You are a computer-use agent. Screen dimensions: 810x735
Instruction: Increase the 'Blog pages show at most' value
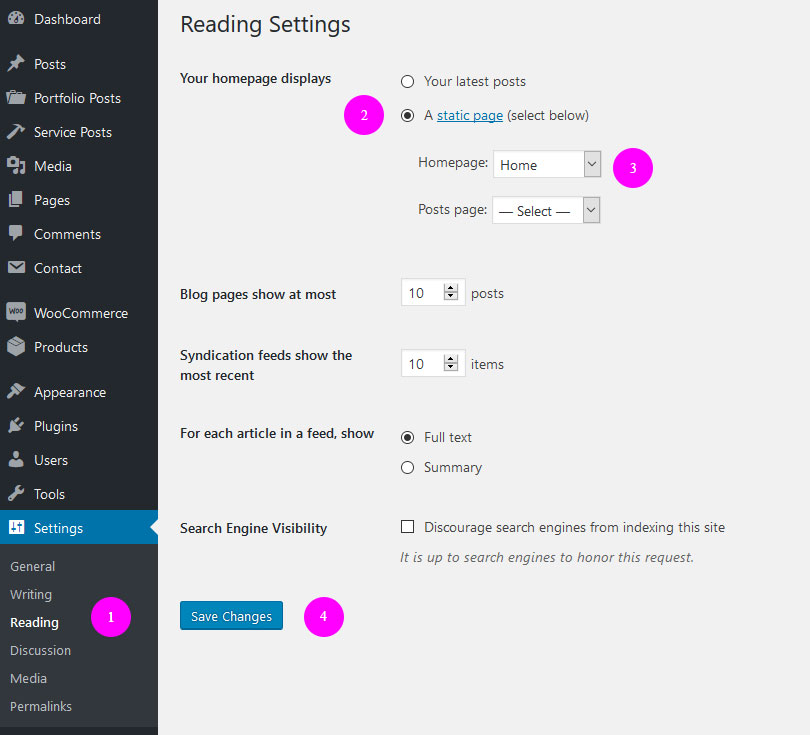coord(451,289)
